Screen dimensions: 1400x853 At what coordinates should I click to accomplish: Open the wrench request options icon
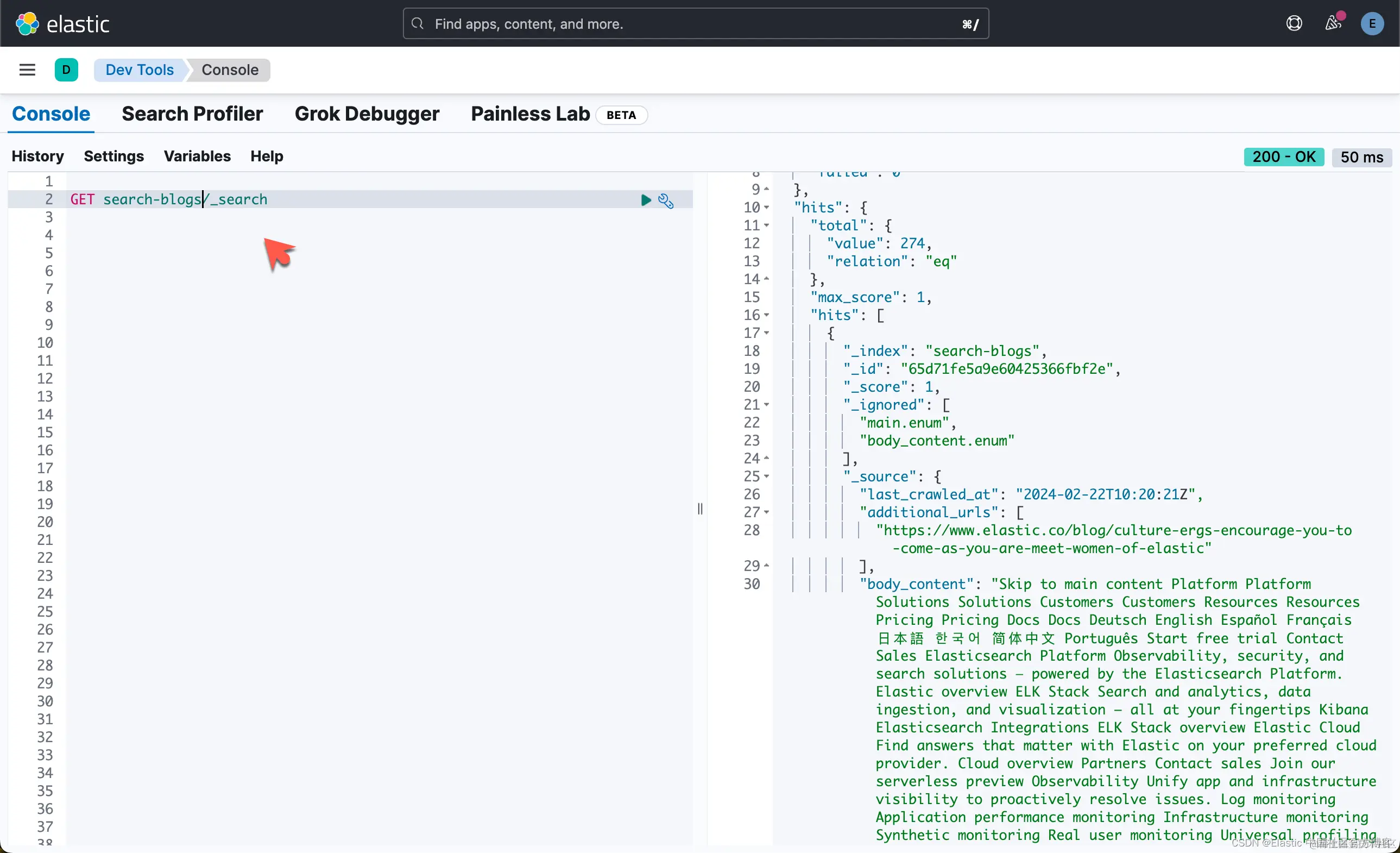(x=665, y=200)
